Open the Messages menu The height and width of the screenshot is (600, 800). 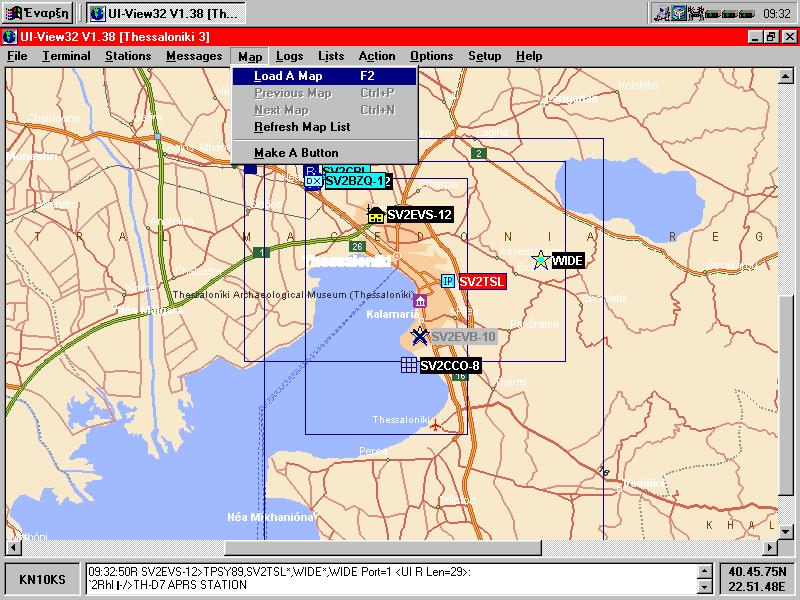(194, 56)
